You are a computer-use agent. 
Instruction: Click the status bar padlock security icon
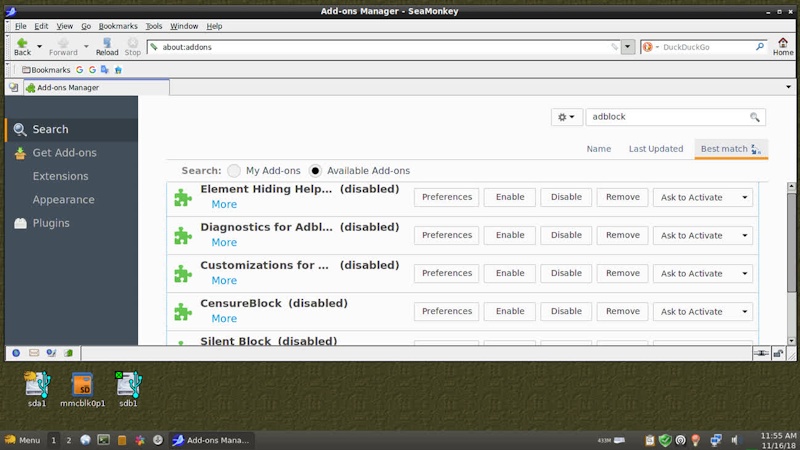click(778, 353)
